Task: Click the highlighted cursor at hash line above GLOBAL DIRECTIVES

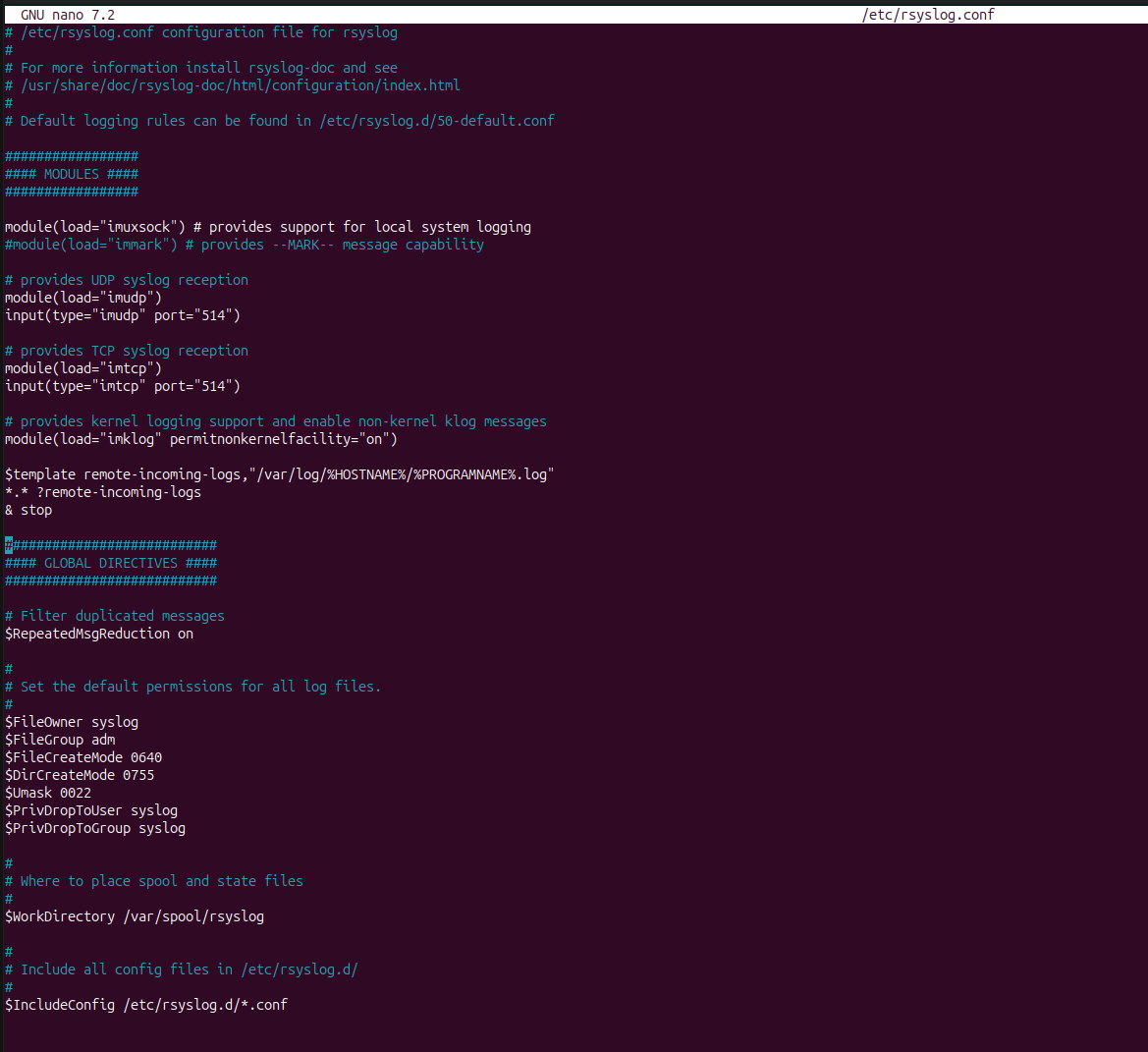Action: pyautogui.click(x=9, y=545)
